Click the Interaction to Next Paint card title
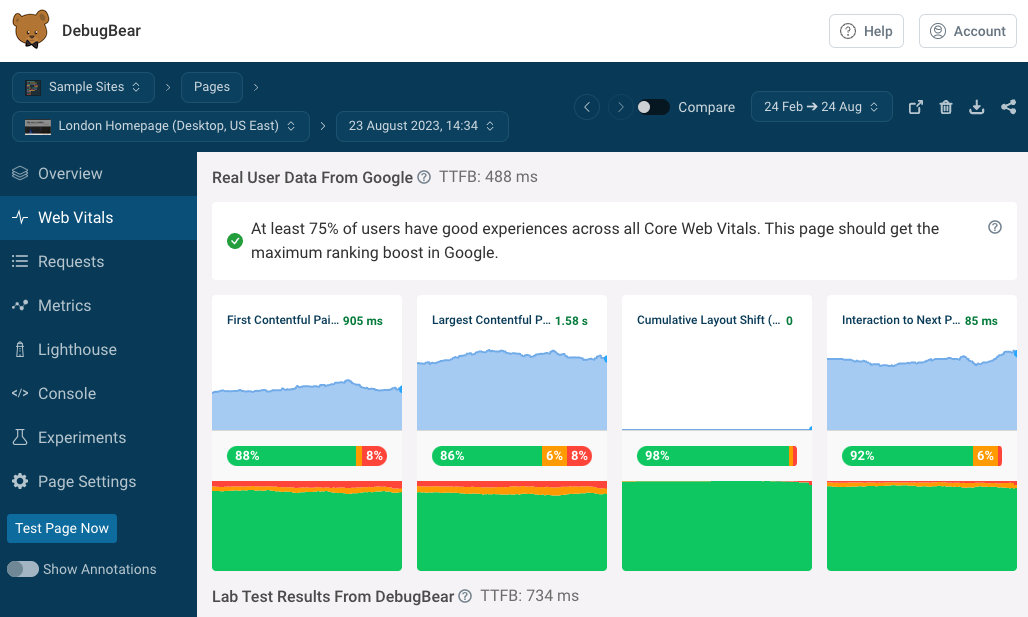This screenshot has width=1028, height=617. click(x=900, y=320)
